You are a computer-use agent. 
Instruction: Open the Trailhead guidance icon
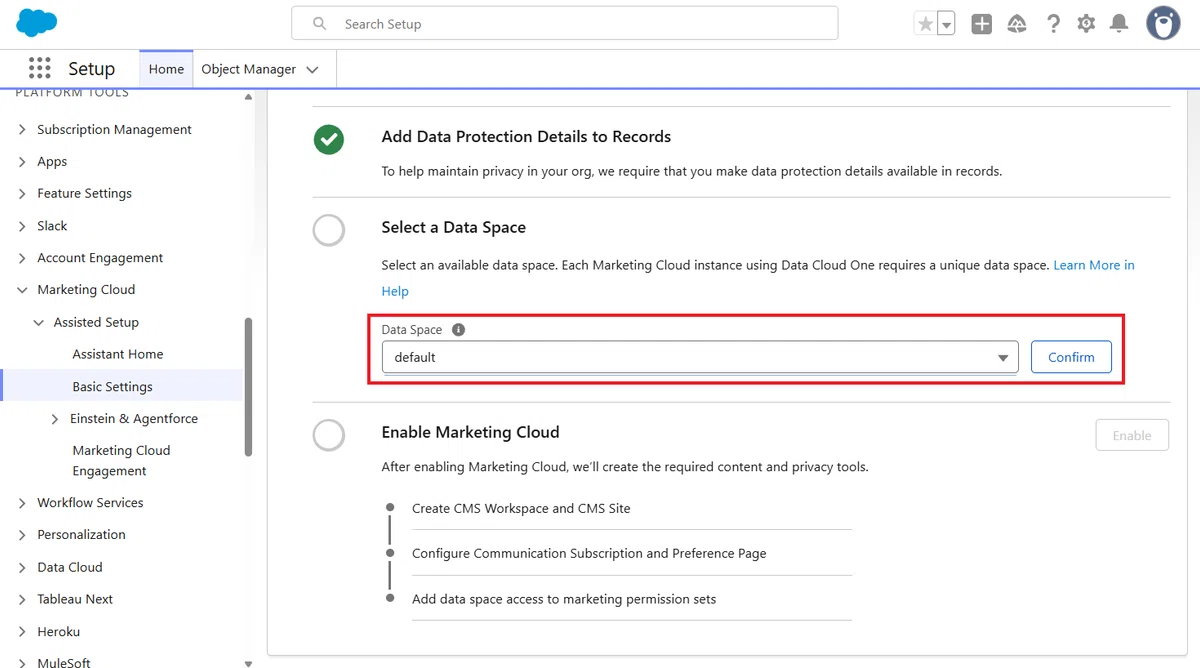point(1017,24)
